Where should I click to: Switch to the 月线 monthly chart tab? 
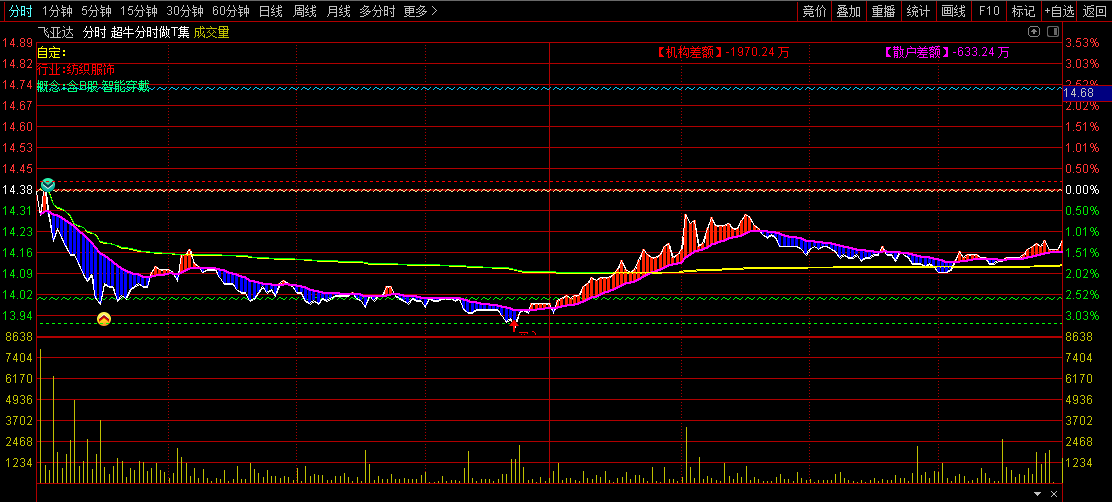338,11
